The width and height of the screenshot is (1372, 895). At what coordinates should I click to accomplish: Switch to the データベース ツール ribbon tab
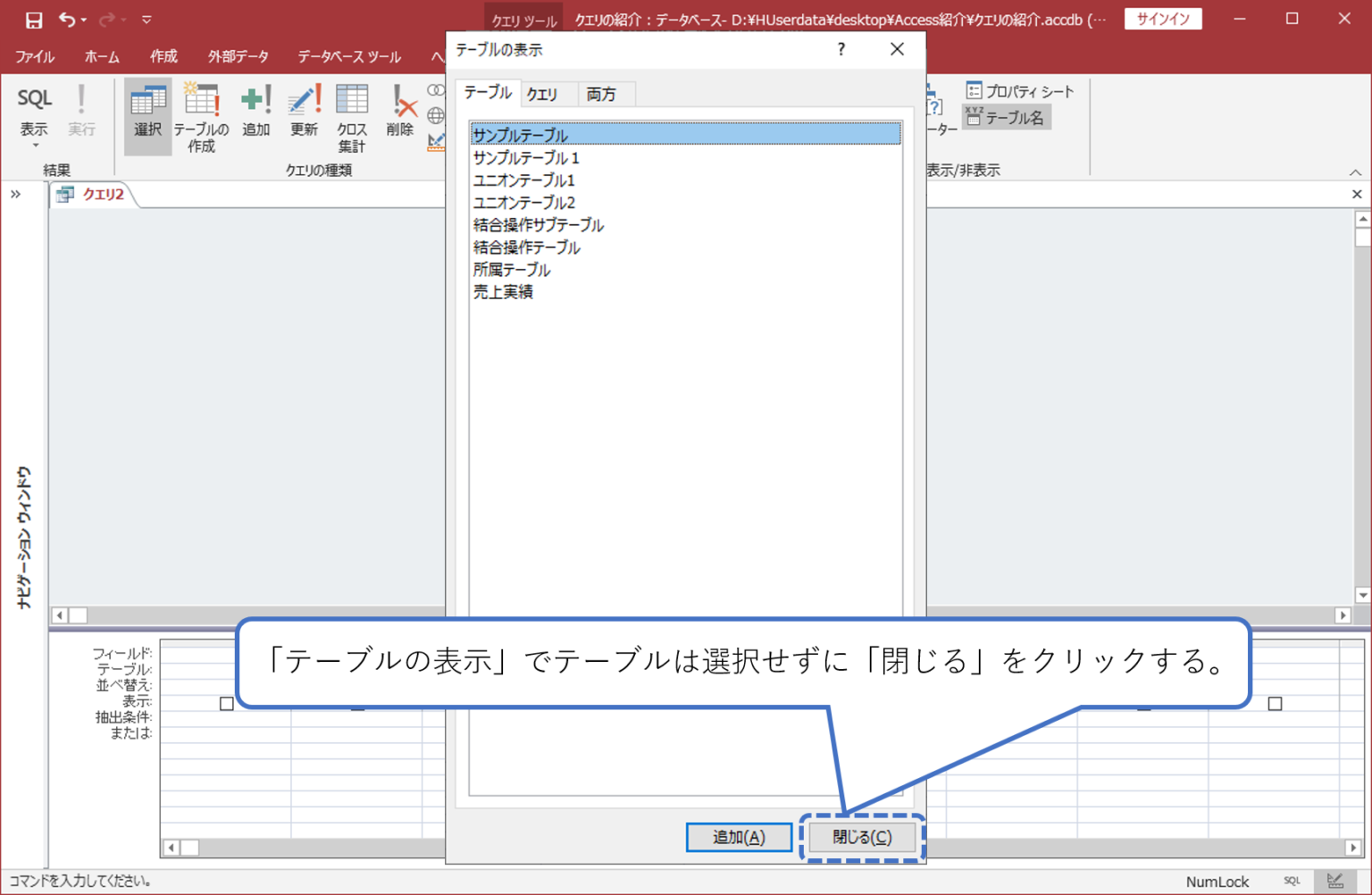coord(348,56)
